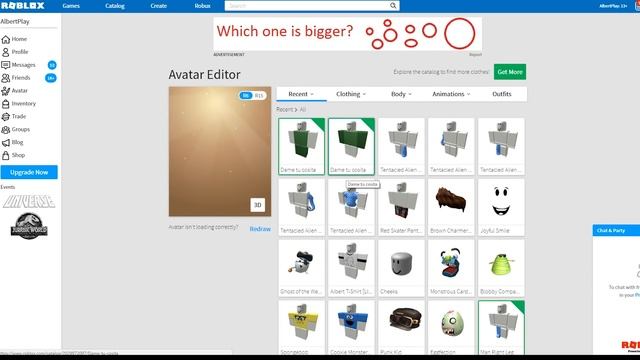Viewport: 640px width, 360px height.
Task: Click Report under the advertisement
Action: pos(475,55)
